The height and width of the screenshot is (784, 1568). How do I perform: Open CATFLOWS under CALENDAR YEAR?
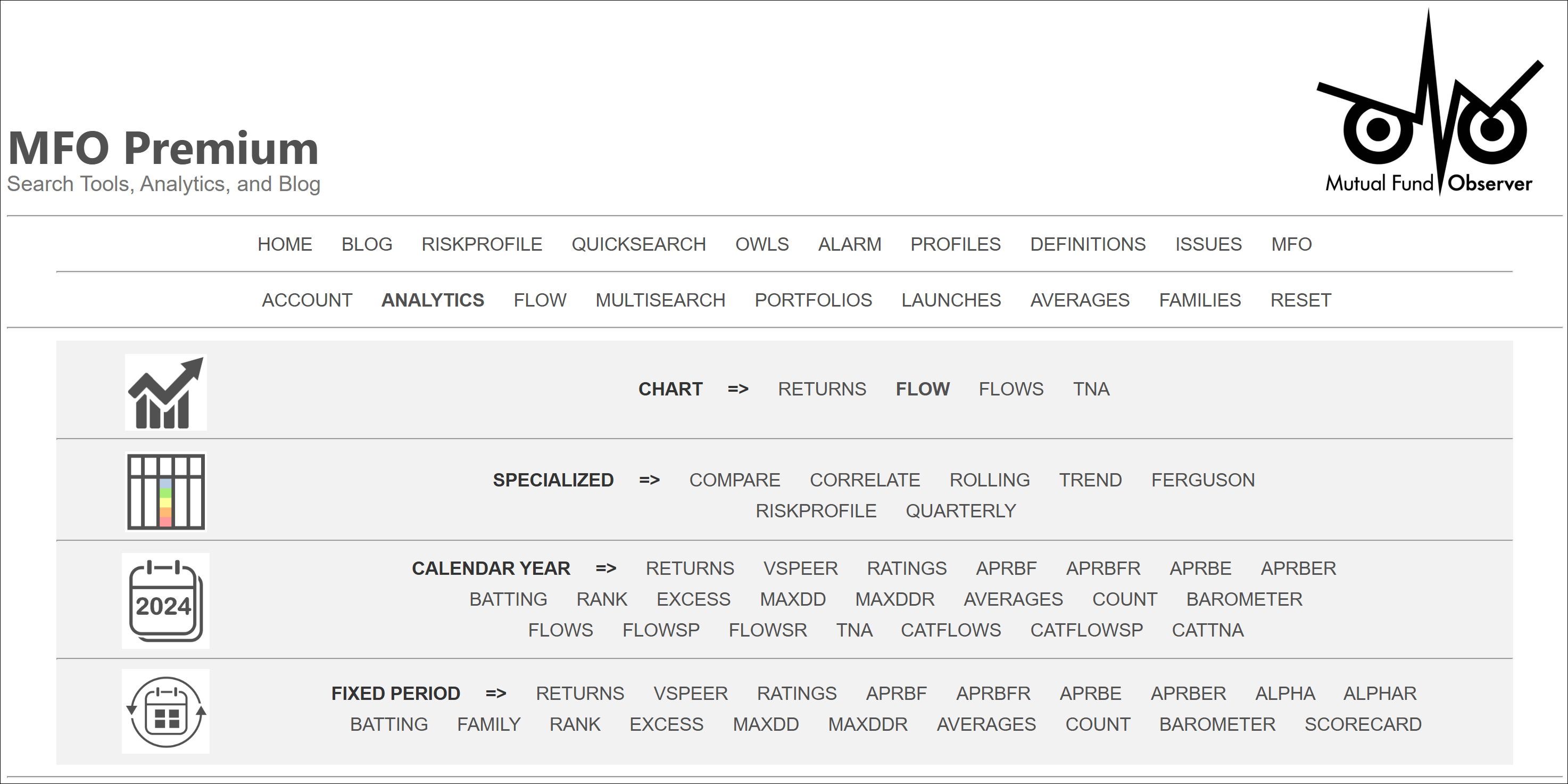(951, 630)
